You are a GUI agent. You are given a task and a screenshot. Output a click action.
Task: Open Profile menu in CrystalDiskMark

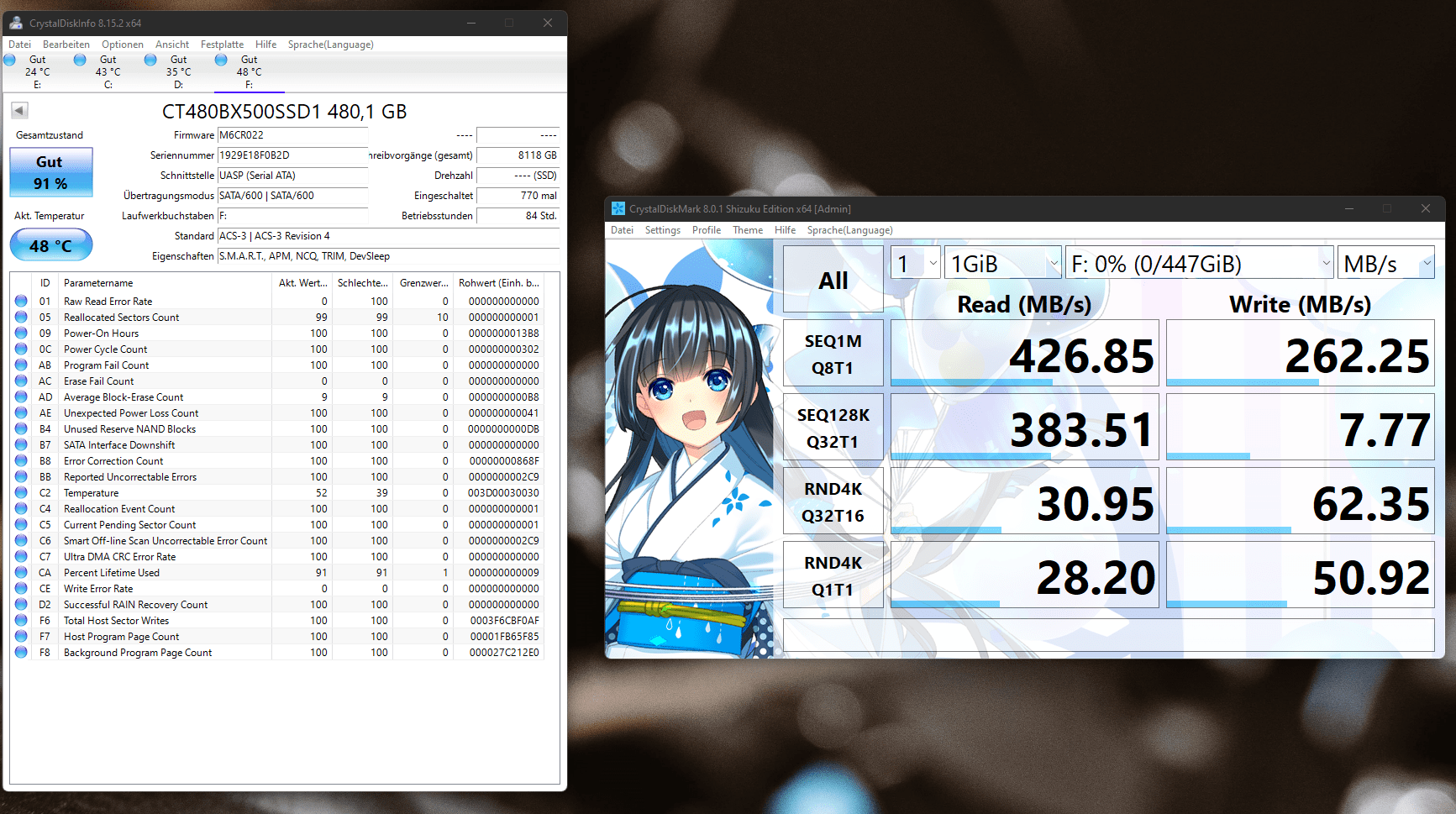707,230
